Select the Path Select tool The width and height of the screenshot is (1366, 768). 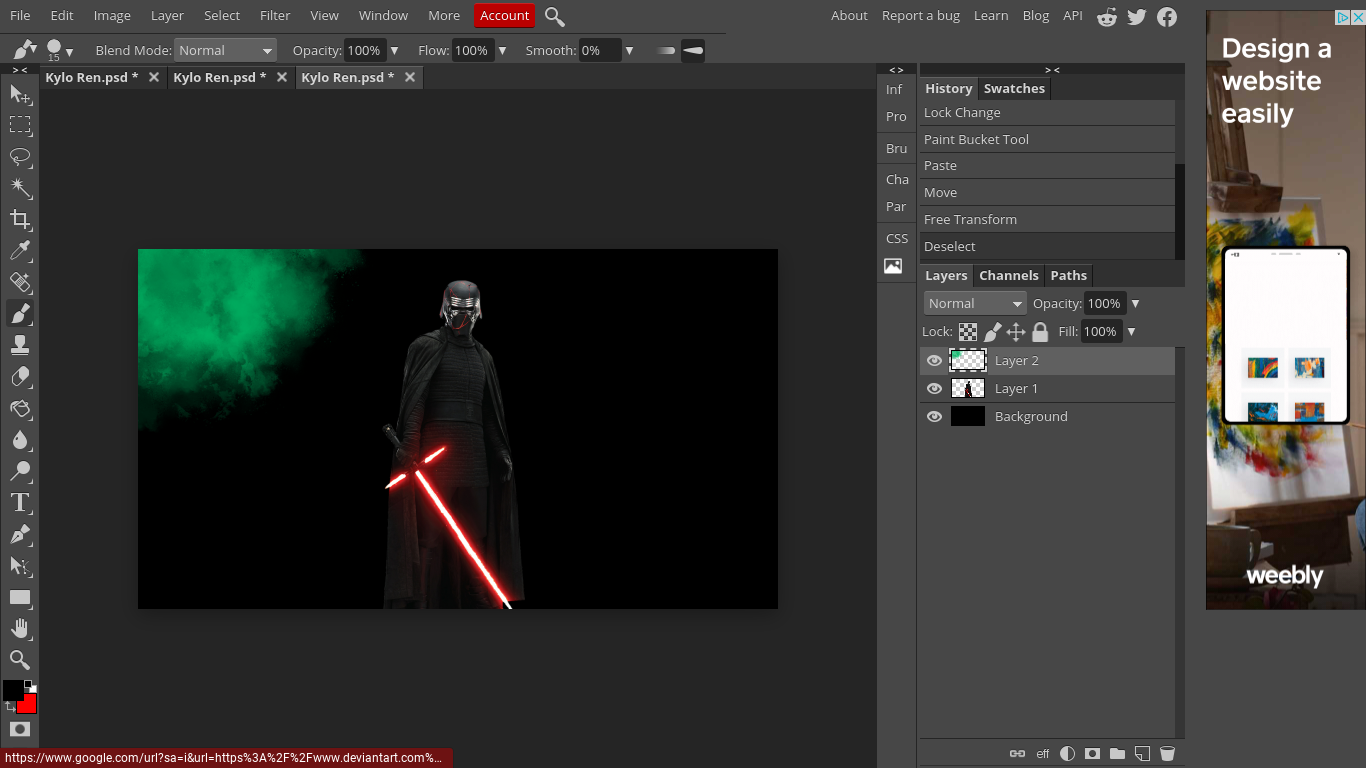click(x=20, y=566)
